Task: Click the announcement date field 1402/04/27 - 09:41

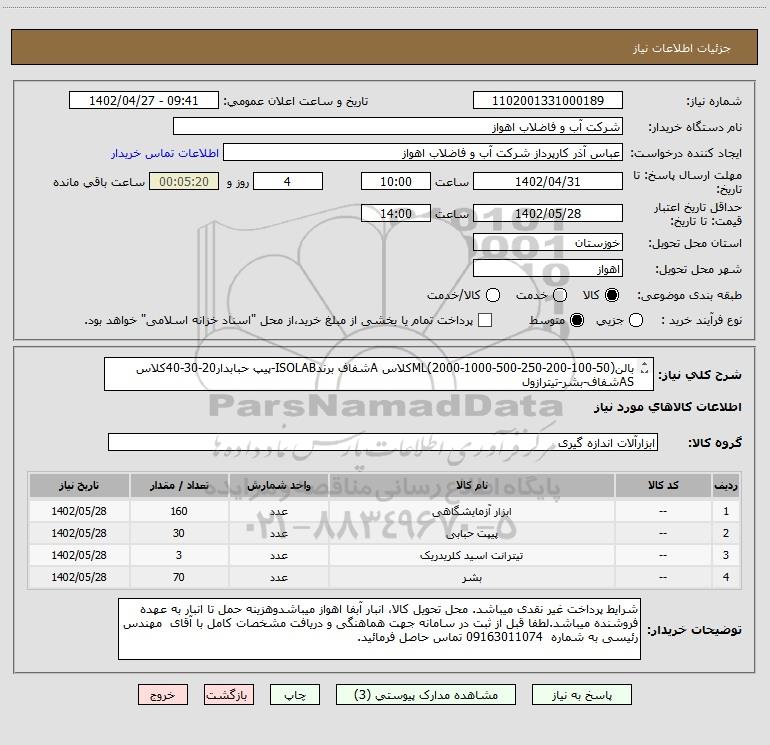Action: pos(144,100)
